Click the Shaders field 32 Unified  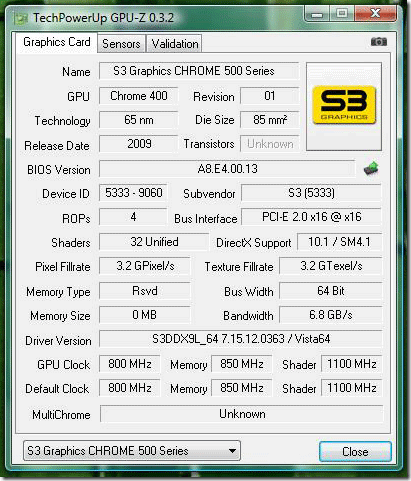[154, 242]
